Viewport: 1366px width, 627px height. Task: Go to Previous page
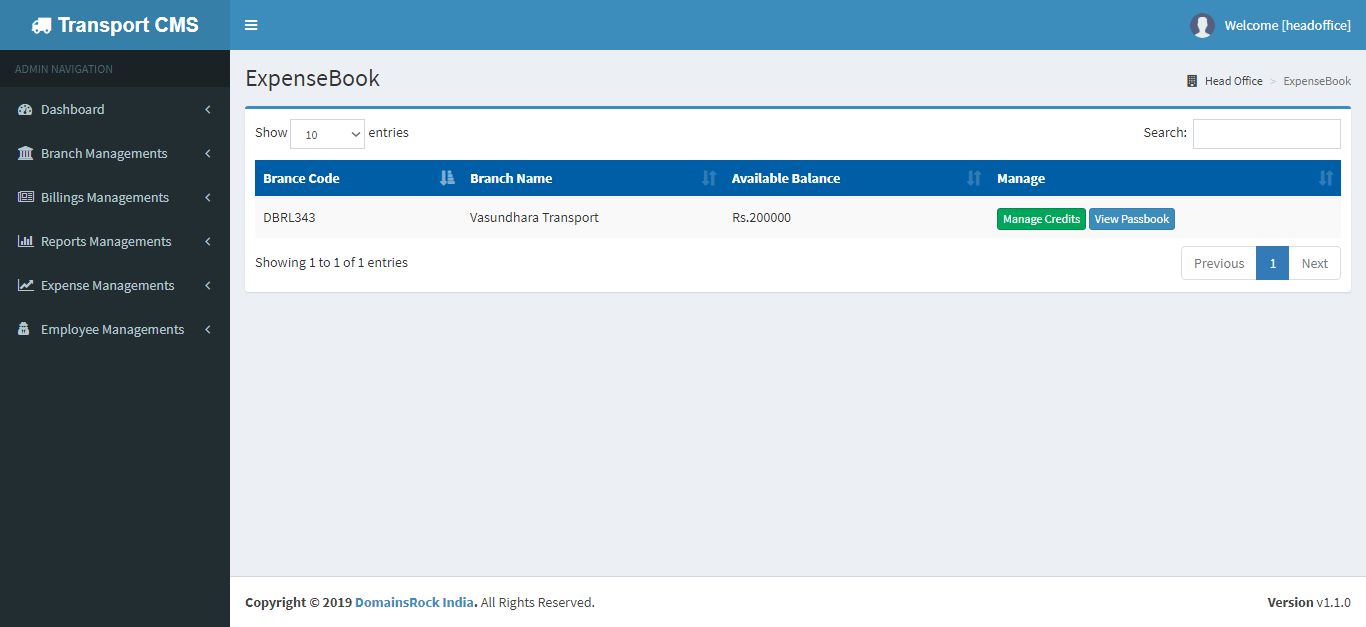tap(1219, 263)
